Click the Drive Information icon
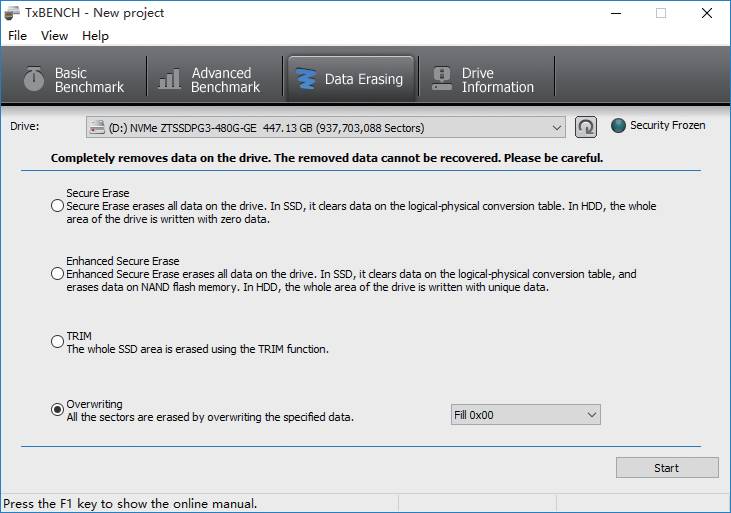 click(441, 80)
